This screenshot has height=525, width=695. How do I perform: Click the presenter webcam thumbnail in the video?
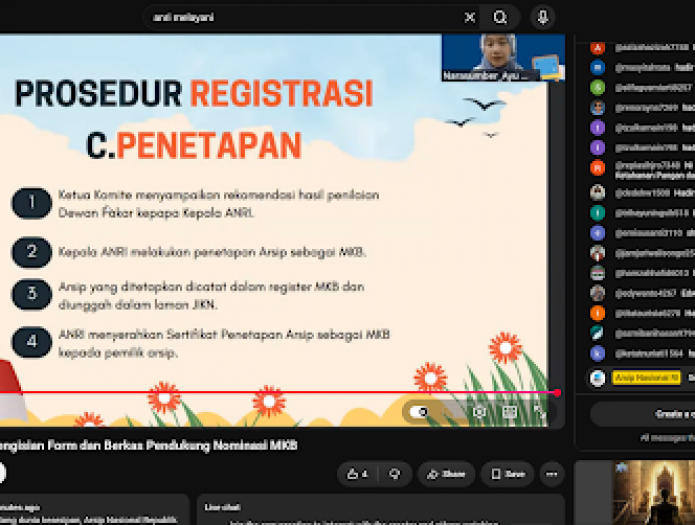tap(503, 58)
